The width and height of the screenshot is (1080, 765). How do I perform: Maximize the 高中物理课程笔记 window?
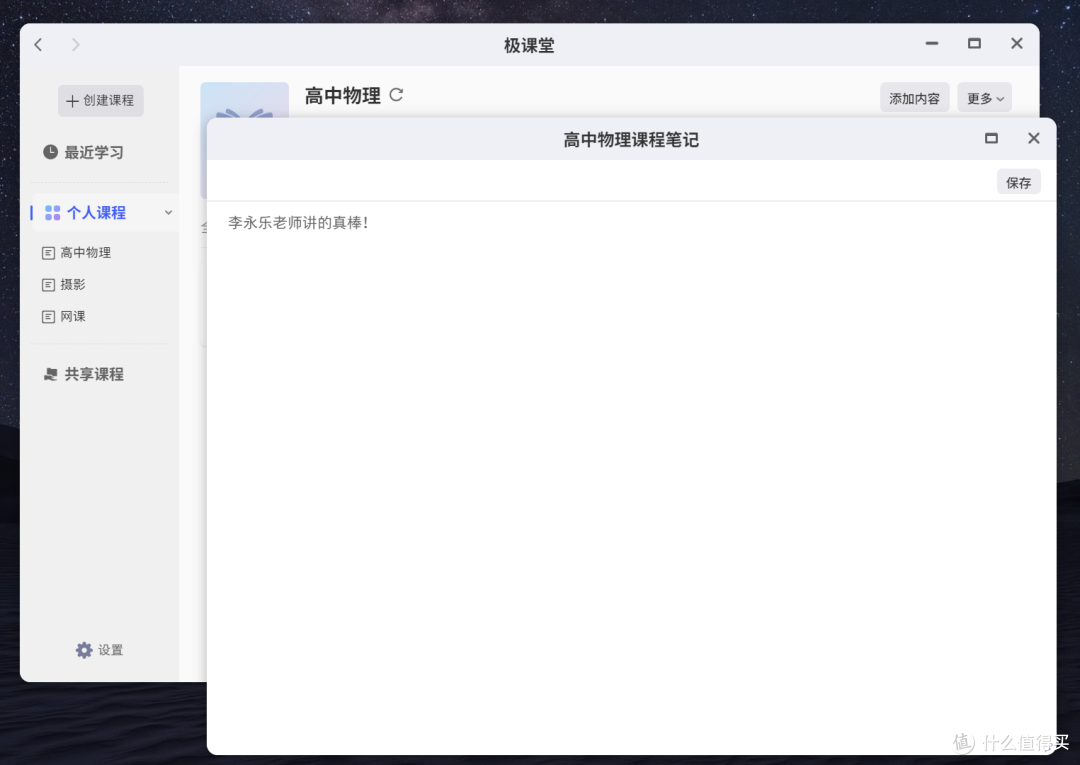pyautogui.click(x=991, y=138)
